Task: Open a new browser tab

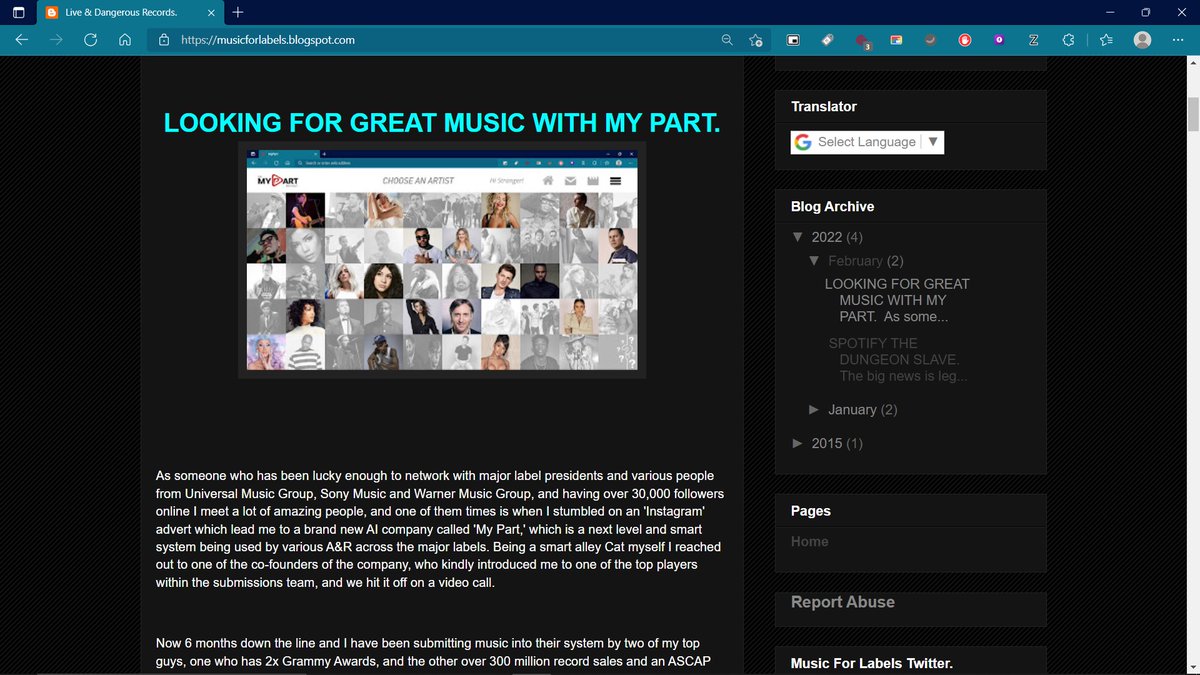Action: (x=237, y=12)
